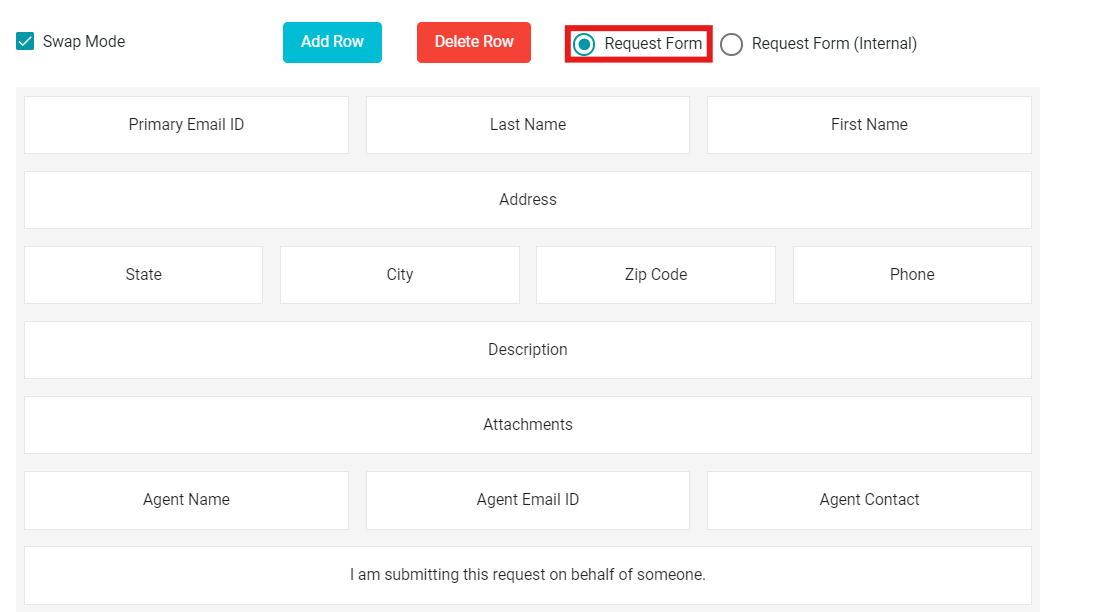Choose the State field block
1104x612 pixels.
pyautogui.click(x=144, y=275)
